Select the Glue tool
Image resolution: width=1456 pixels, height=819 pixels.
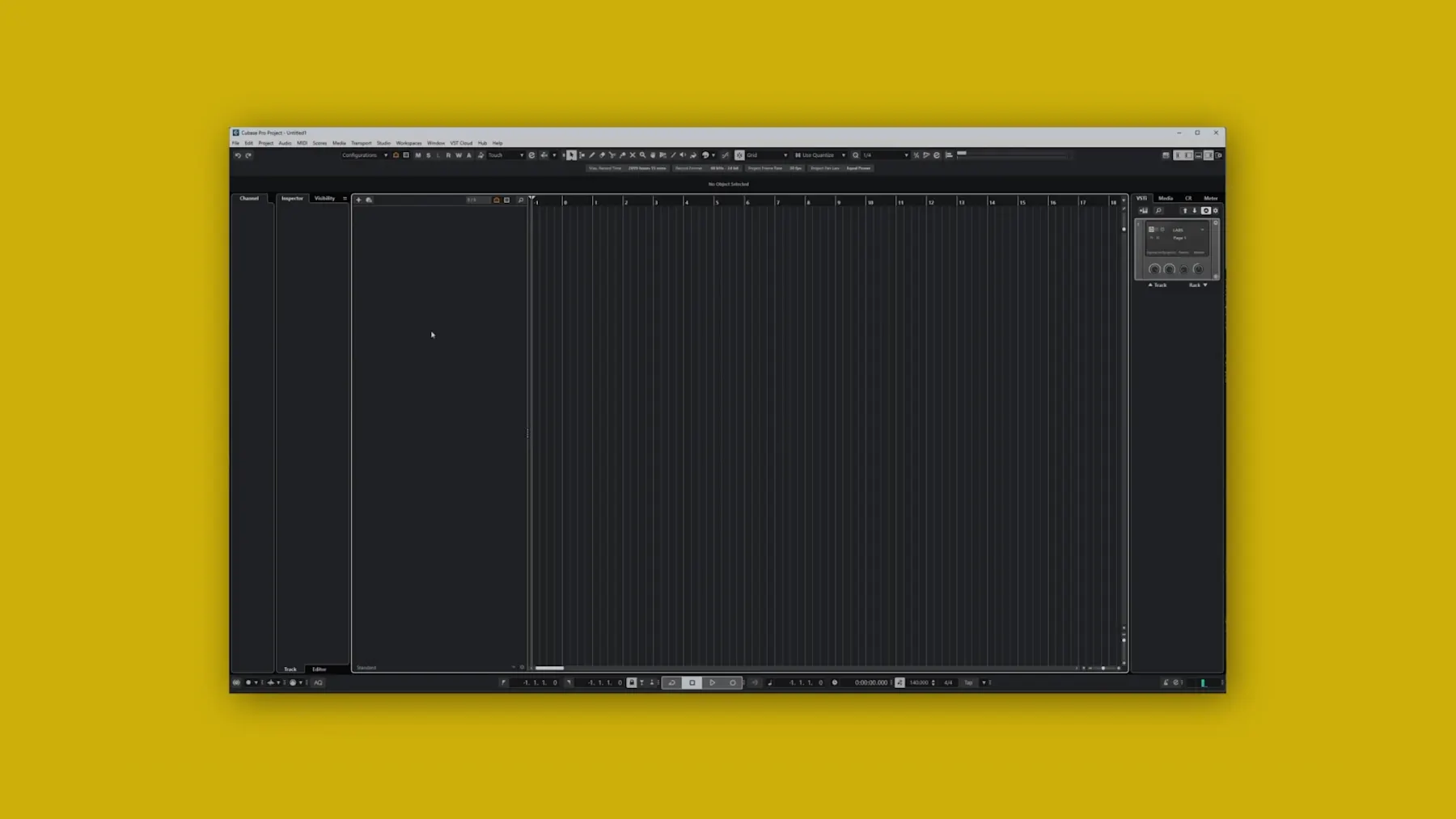(x=622, y=155)
